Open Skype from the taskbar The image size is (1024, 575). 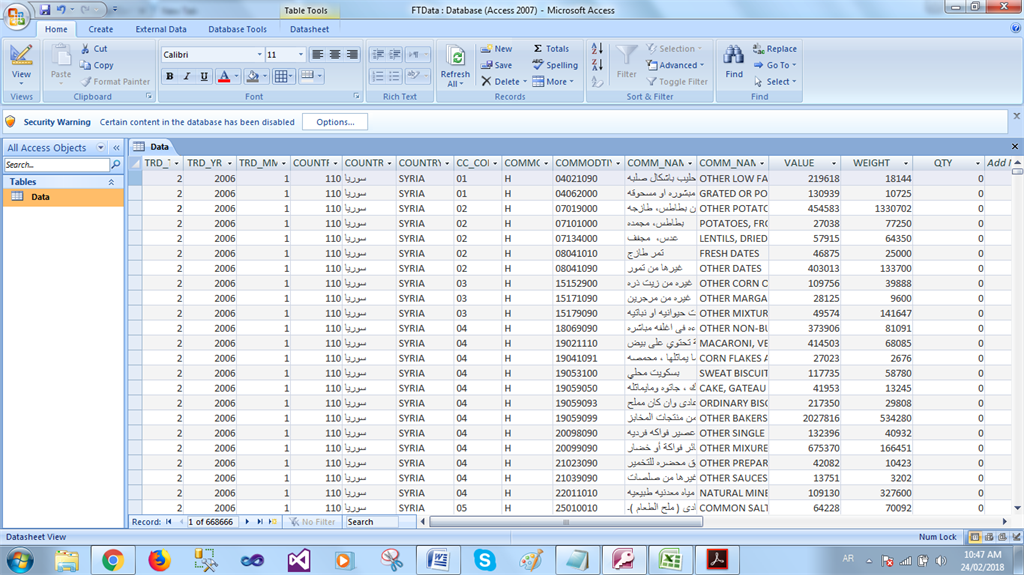tap(485, 561)
